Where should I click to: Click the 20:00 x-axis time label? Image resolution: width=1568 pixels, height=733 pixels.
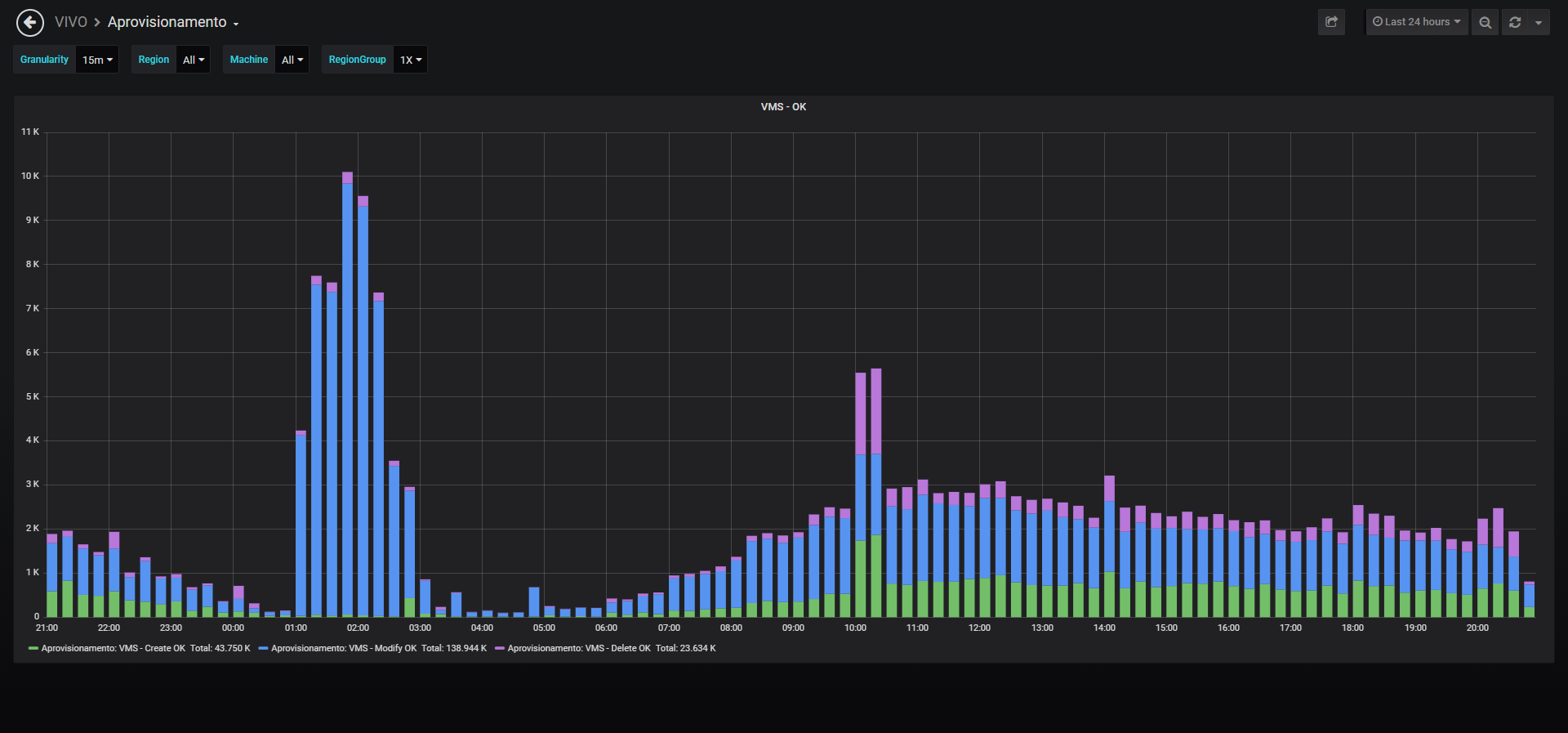pos(1477,628)
